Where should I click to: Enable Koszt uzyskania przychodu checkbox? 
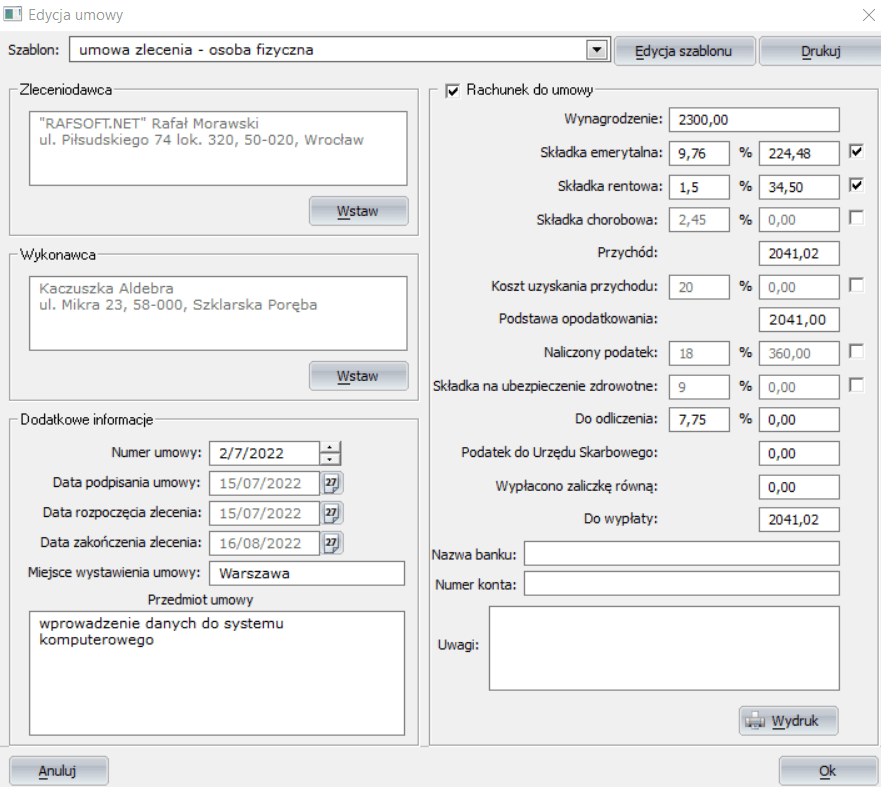click(856, 286)
